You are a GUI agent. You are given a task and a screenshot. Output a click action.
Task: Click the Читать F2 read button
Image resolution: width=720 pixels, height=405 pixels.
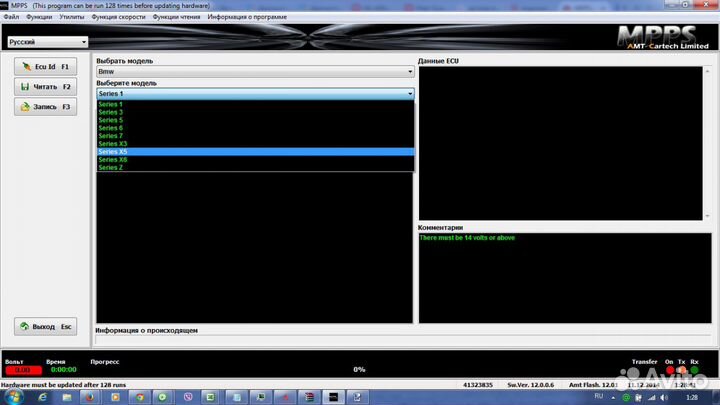[x=45, y=87]
